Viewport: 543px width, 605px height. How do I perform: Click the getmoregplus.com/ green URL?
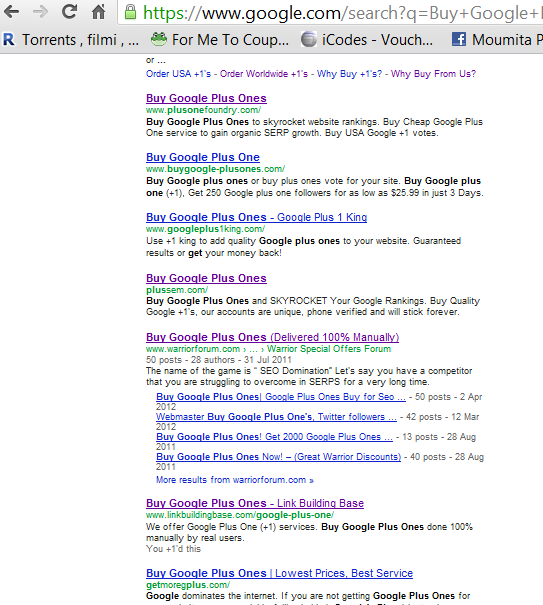(x=188, y=585)
